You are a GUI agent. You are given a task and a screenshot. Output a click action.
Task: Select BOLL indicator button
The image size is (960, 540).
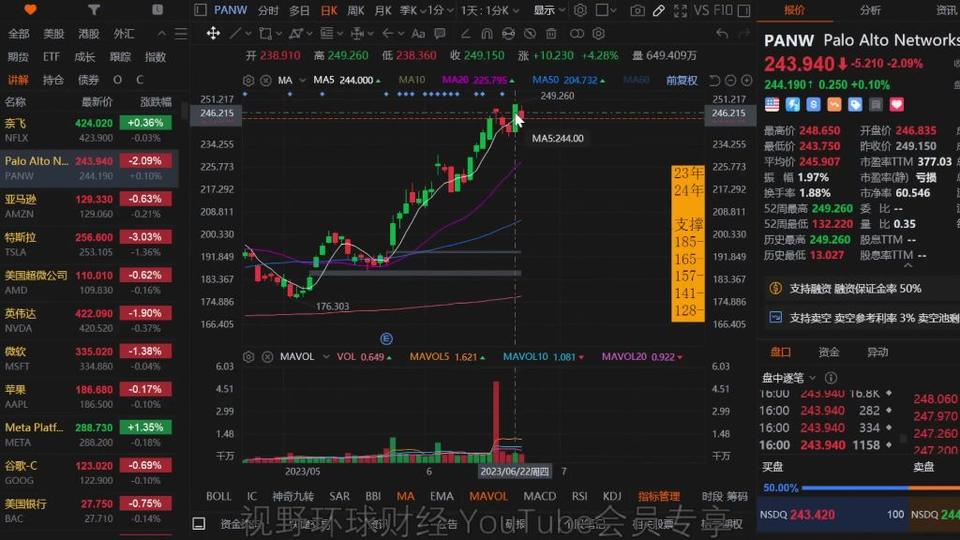(x=219, y=496)
